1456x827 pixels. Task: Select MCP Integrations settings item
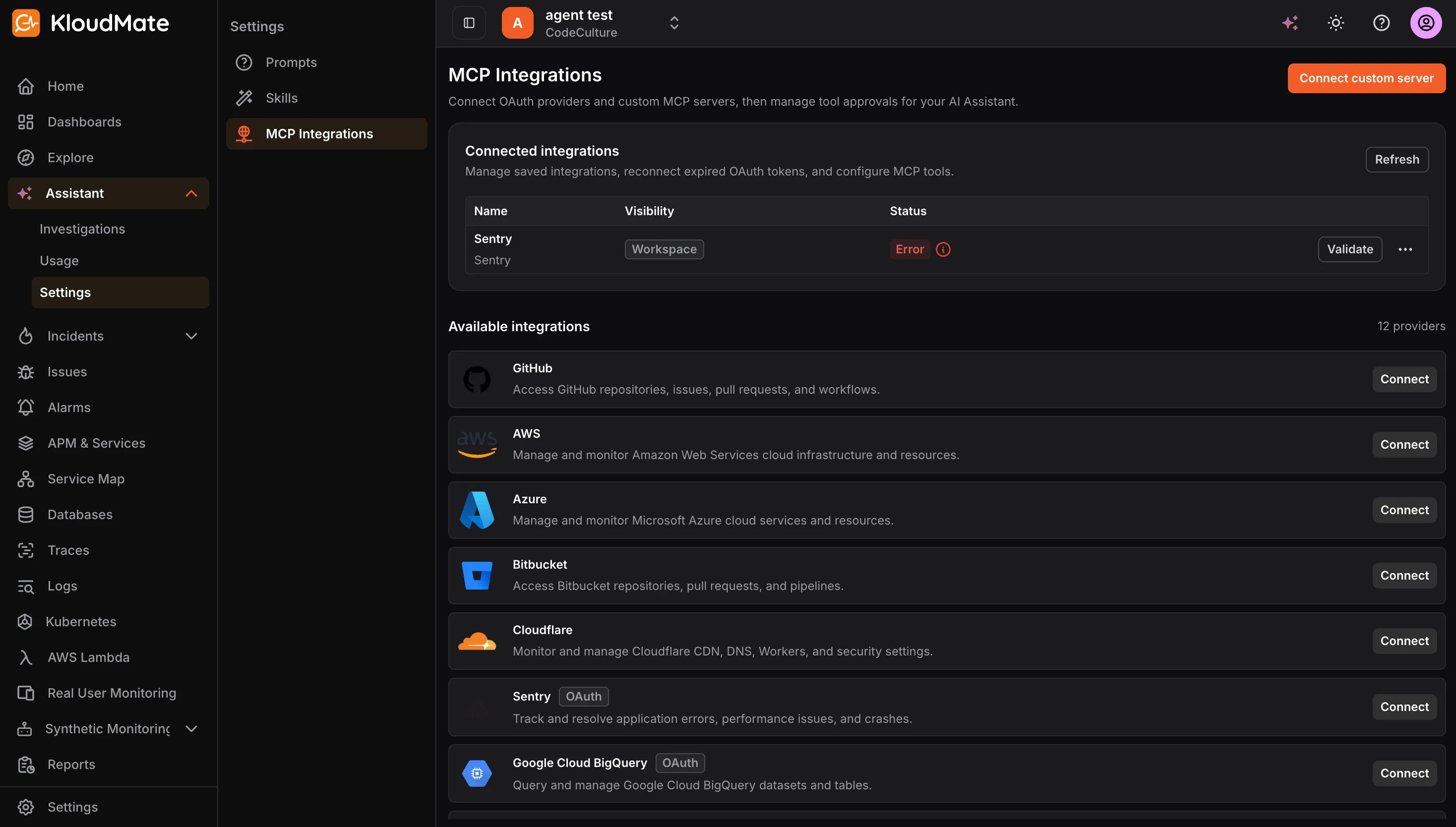point(327,134)
